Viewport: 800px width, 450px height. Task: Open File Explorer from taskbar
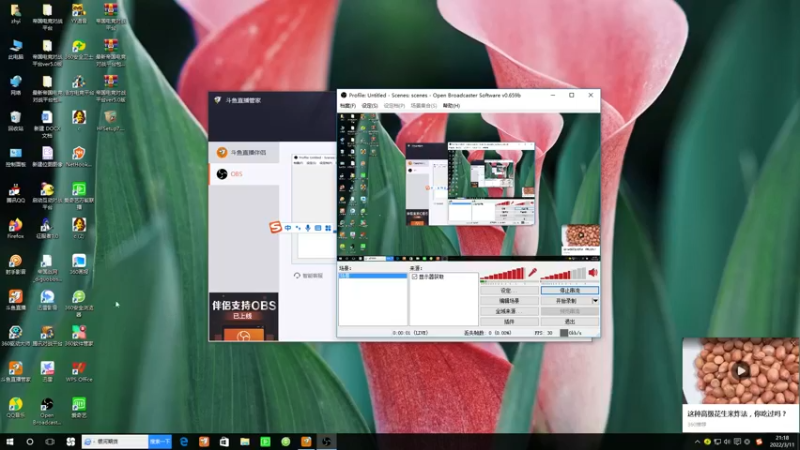tap(245, 442)
